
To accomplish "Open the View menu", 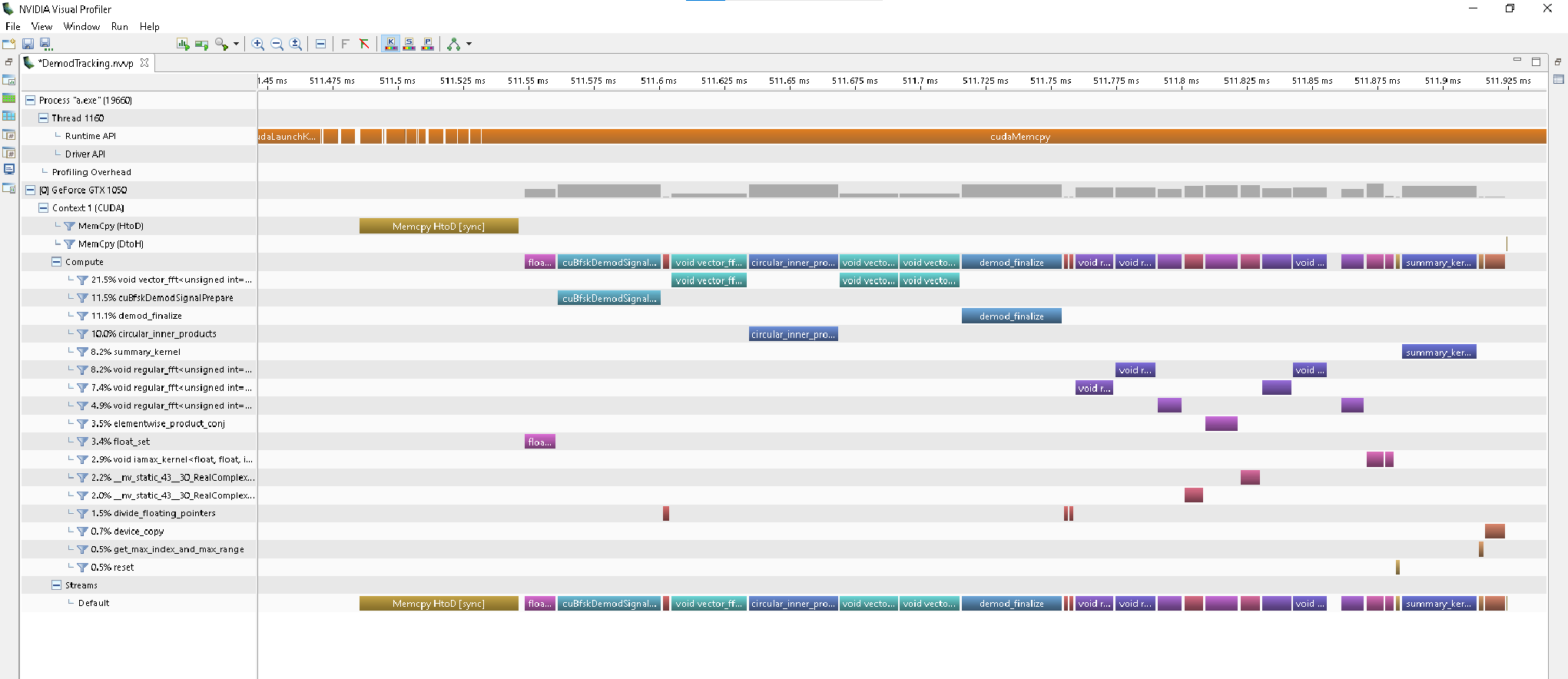I will [x=41, y=26].
